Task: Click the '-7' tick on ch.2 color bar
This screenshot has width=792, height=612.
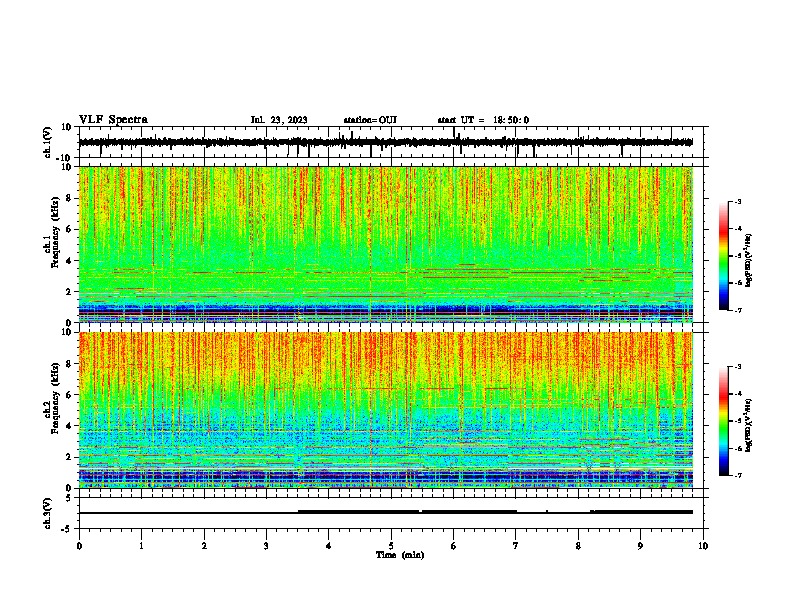Action: 738,475
